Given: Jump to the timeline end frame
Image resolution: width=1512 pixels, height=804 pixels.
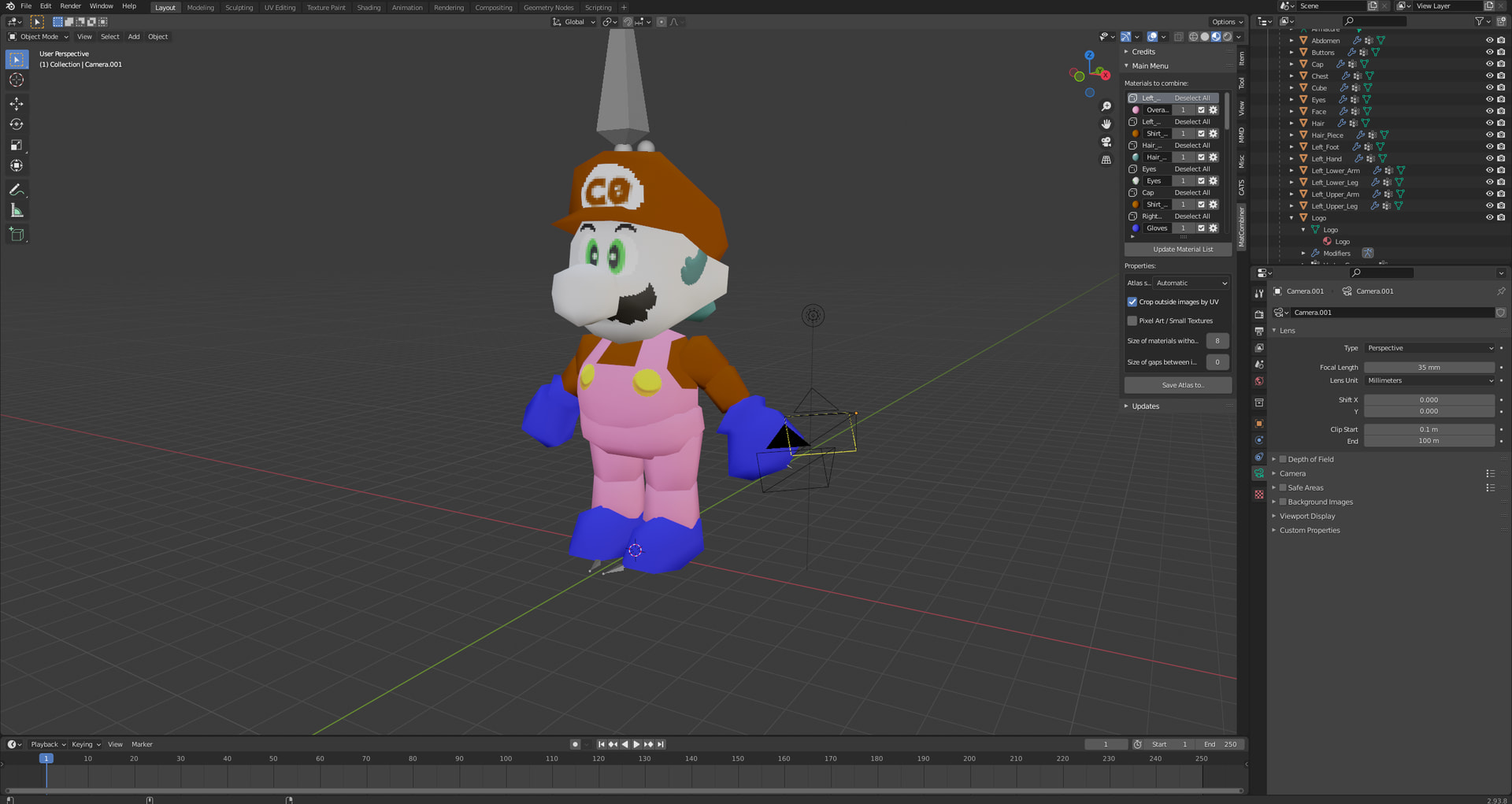Looking at the screenshot, I should pyautogui.click(x=661, y=744).
